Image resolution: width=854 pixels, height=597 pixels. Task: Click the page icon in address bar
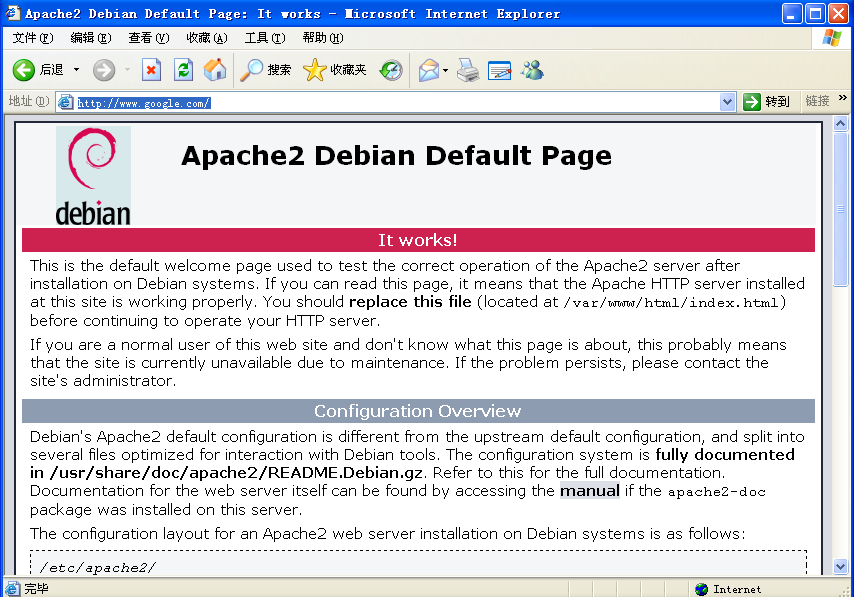click(66, 102)
